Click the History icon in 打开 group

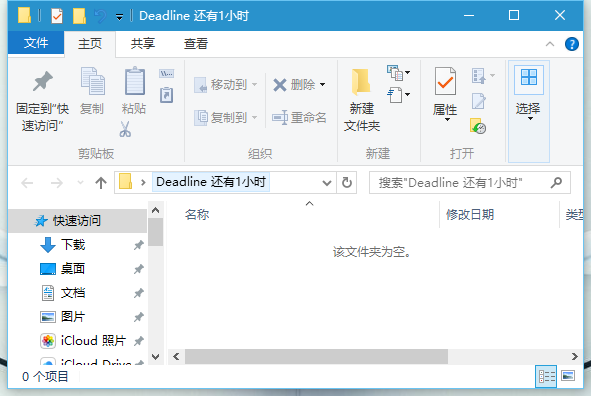[478, 126]
